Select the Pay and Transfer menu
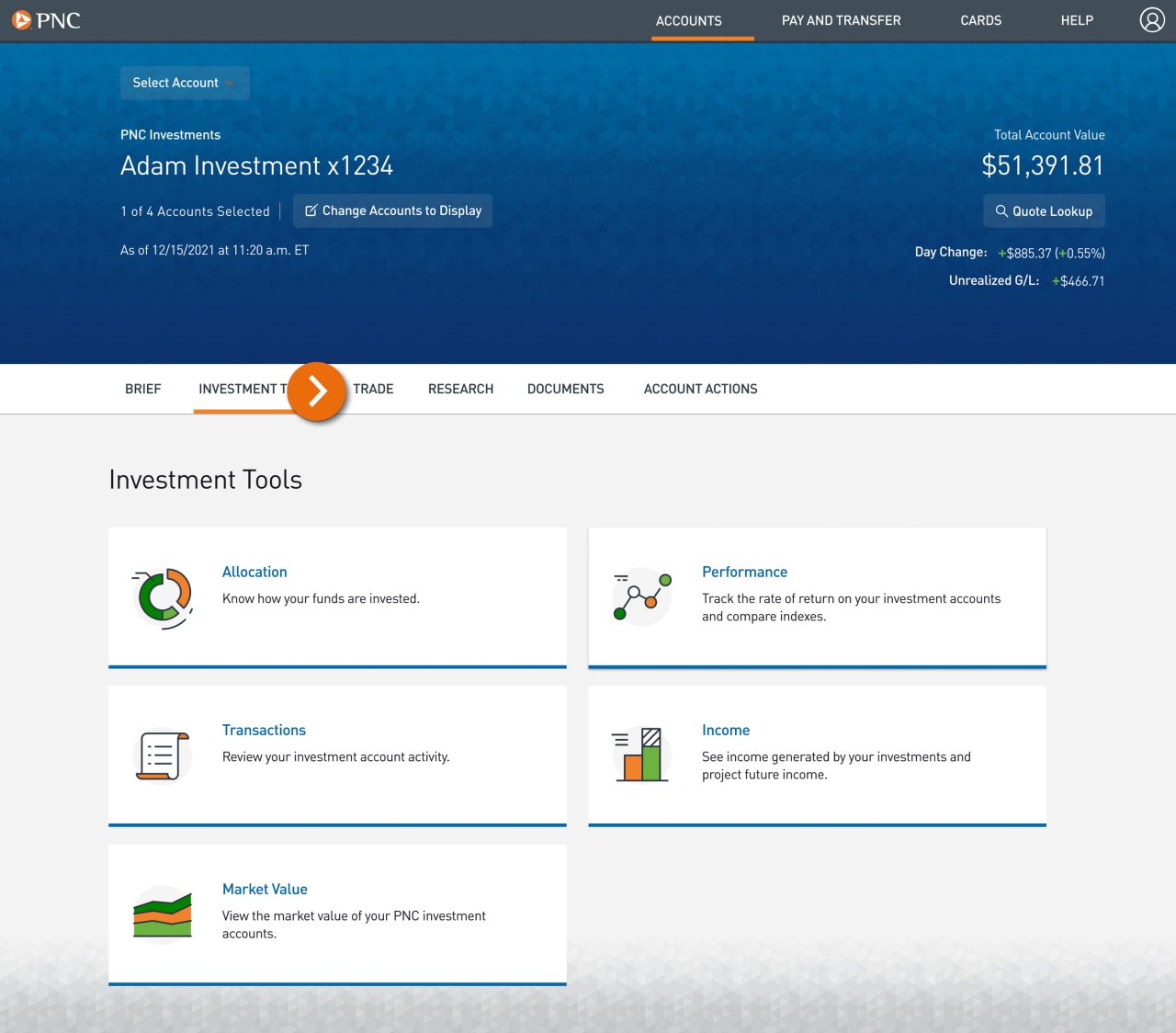Viewport: 1176px width, 1033px height. (x=841, y=20)
